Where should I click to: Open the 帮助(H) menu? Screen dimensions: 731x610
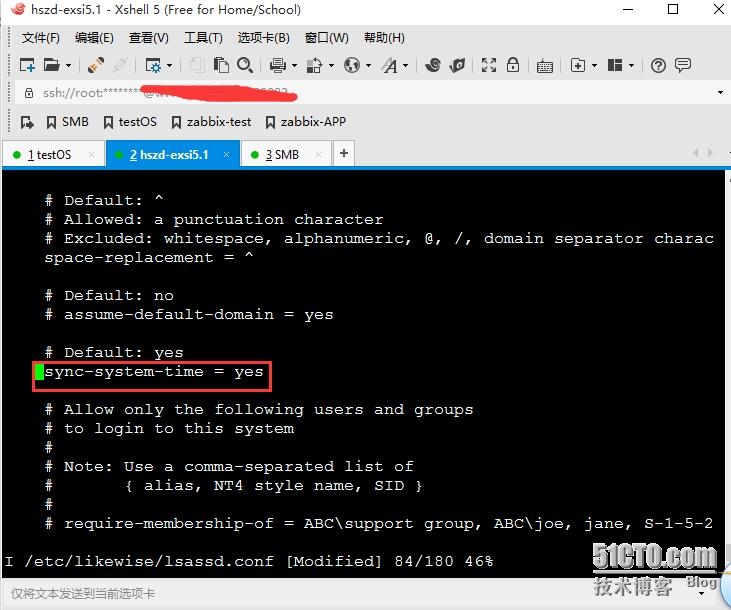[384, 38]
